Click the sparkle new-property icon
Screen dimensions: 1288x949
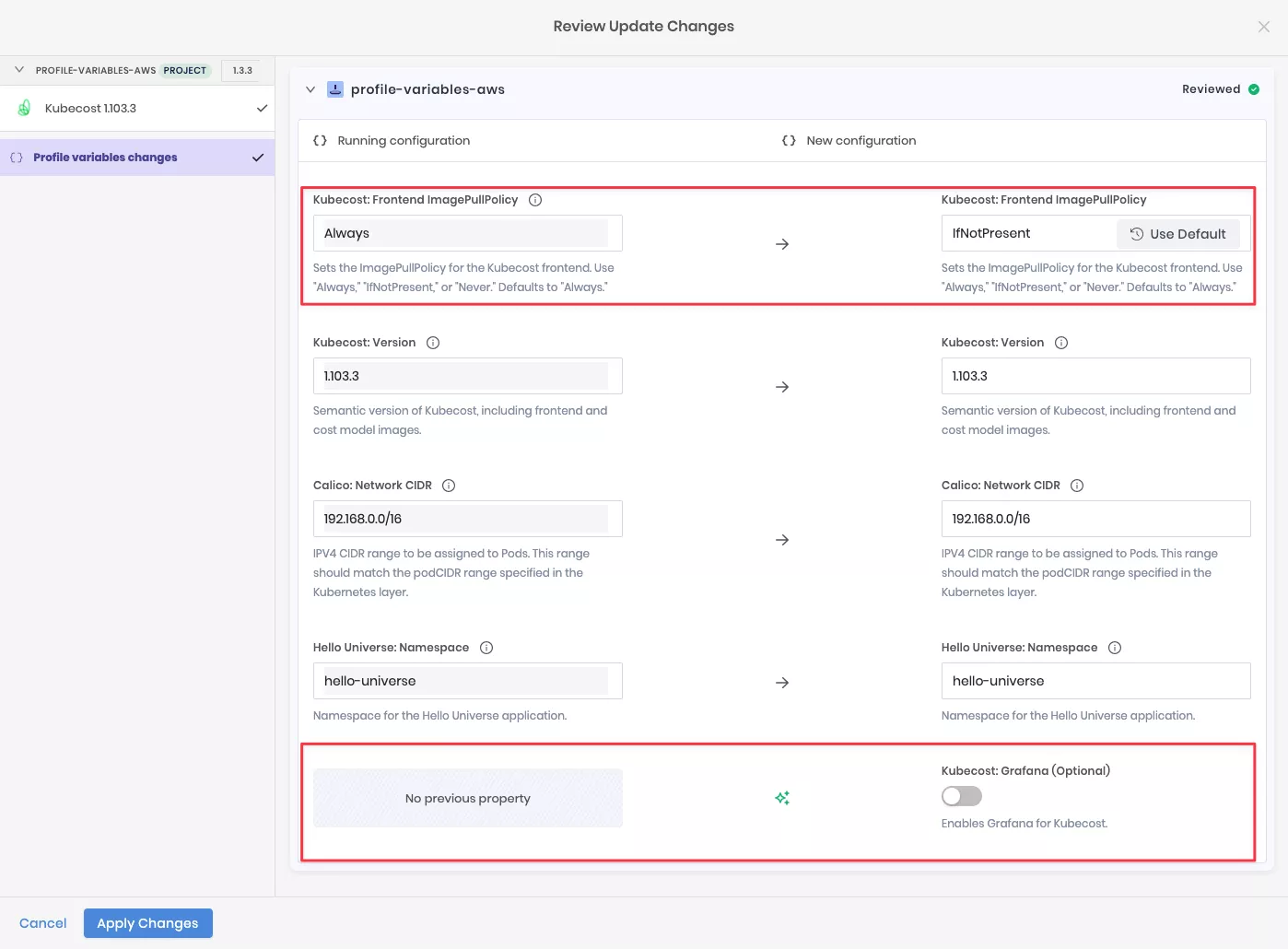point(782,798)
